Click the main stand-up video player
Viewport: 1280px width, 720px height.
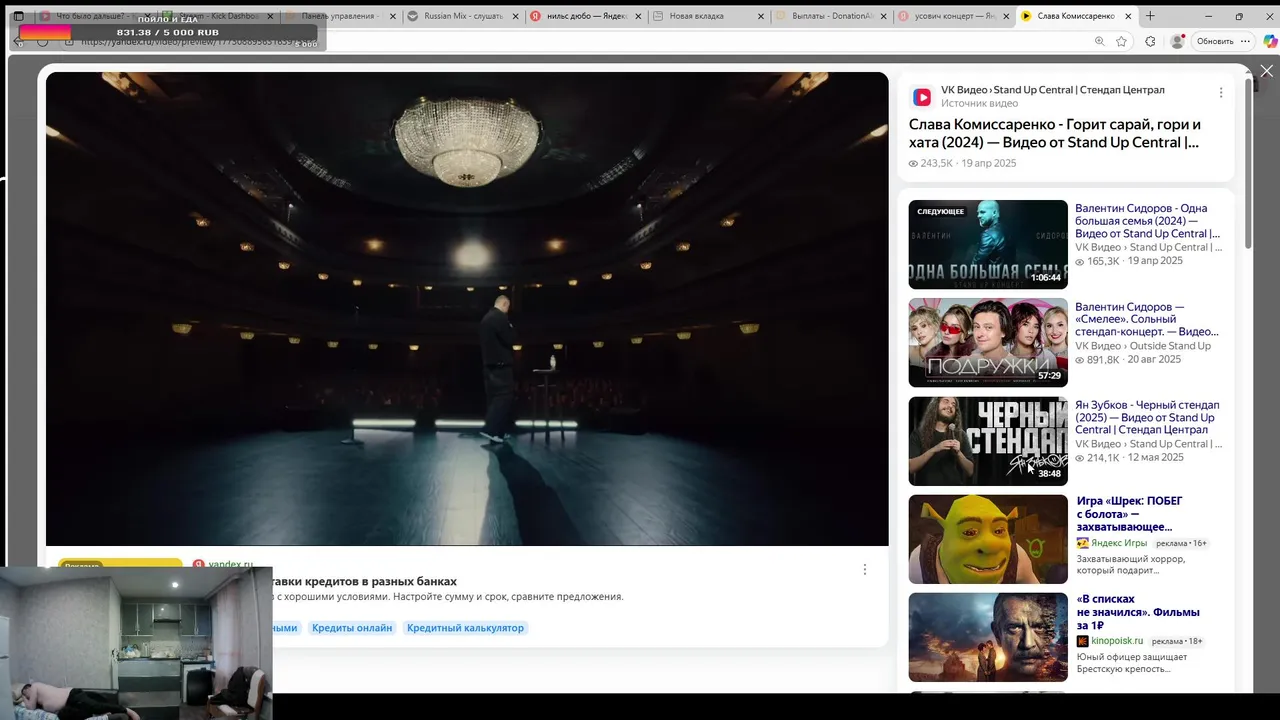pyautogui.click(x=467, y=309)
